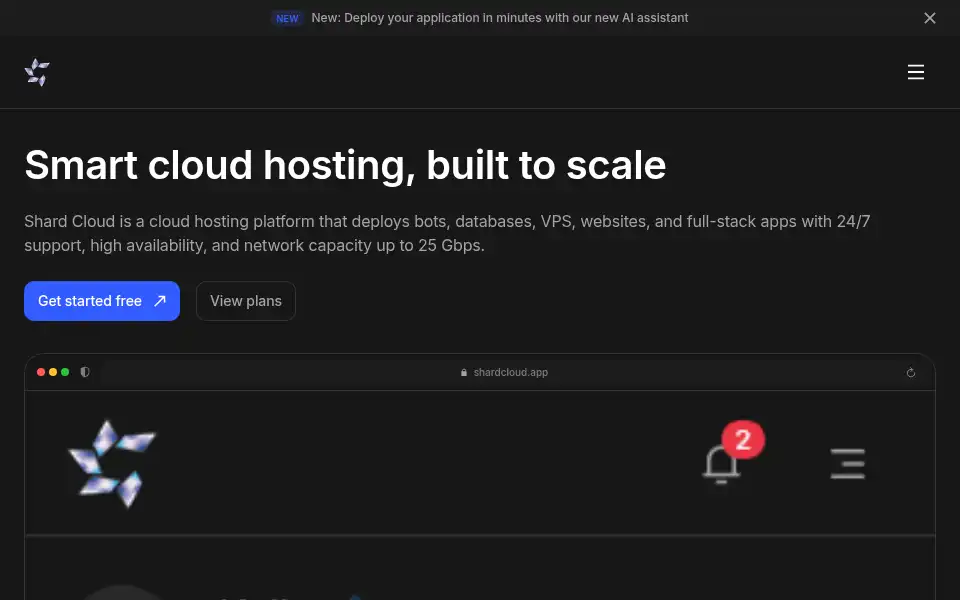Open the AI assistant announcement text

point(500,18)
